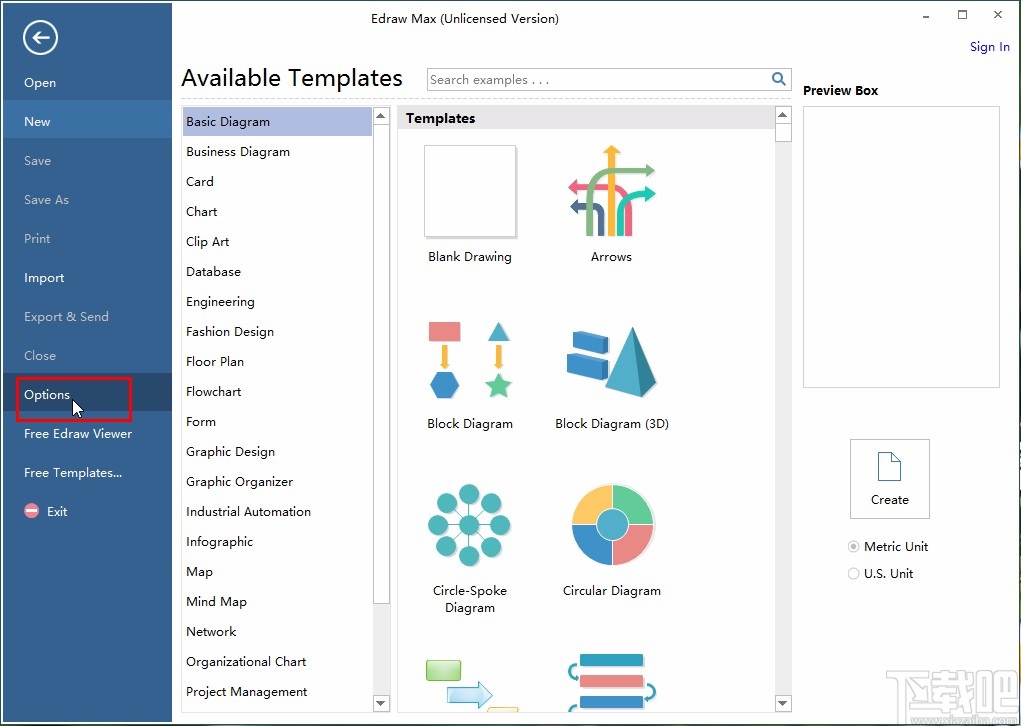Screen dimensions: 1021x726
Task: Click the Sign In link
Action: (989, 46)
